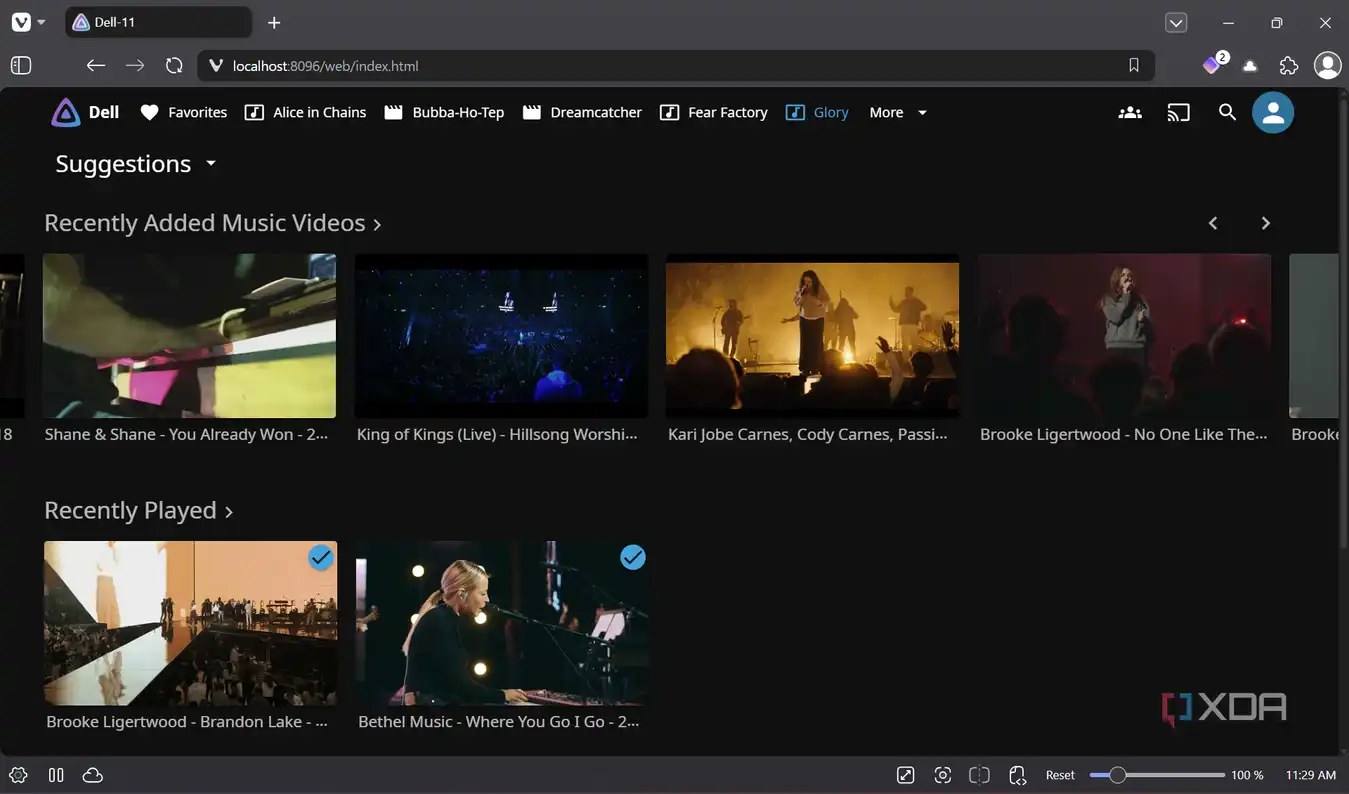
Task: Click the played checkmark on Brooke Ligertwood - Brandon Lake
Action: (x=321, y=557)
